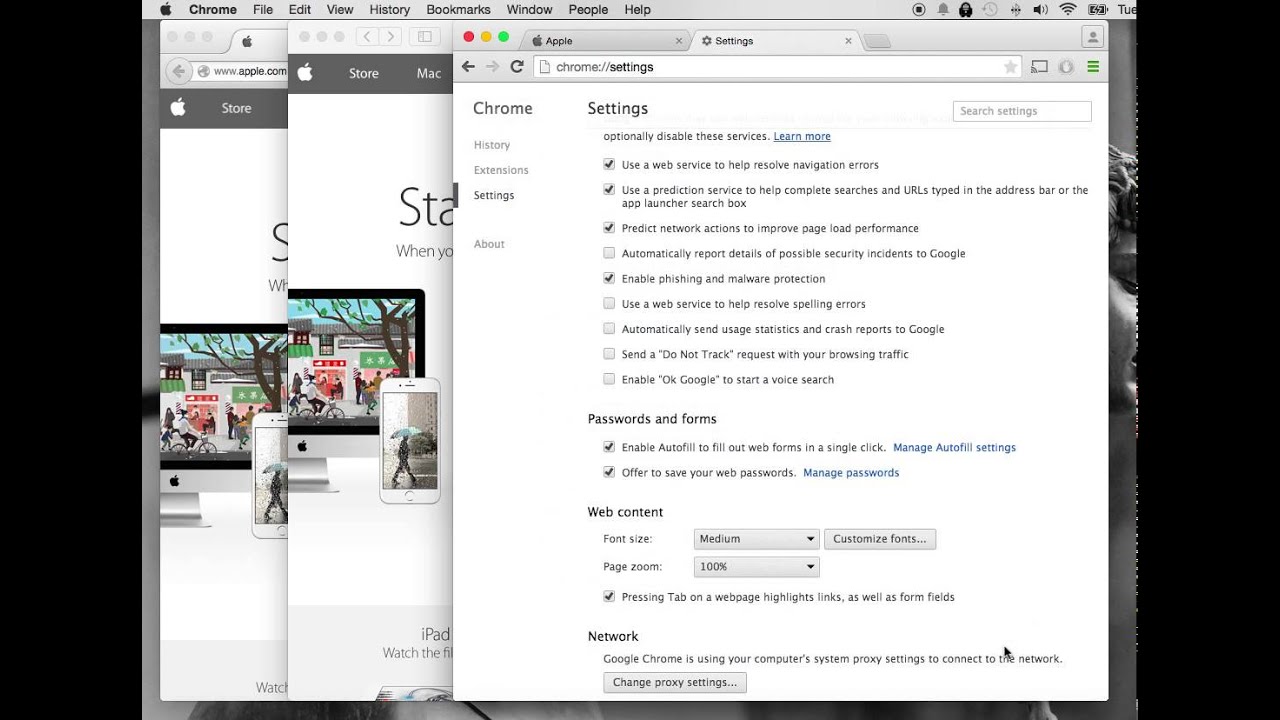Open the macOS Apple menu
This screenshot has height=720, width=1280.
[166, 10]
